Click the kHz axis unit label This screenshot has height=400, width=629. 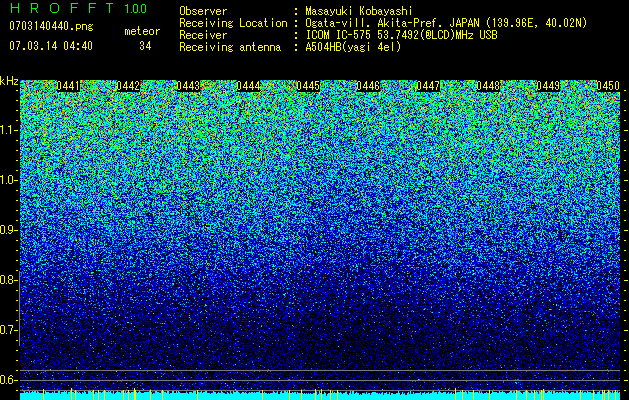9,81
